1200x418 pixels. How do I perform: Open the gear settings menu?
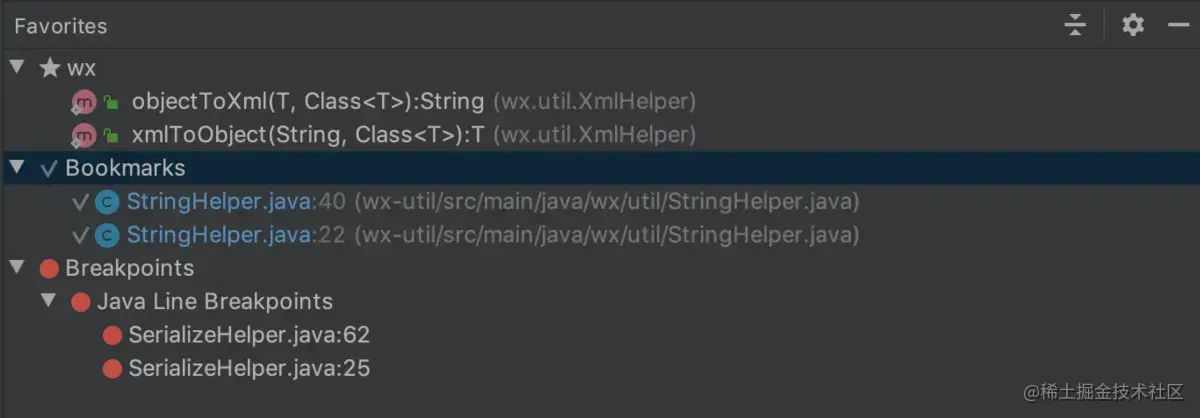coord(1132,25)
